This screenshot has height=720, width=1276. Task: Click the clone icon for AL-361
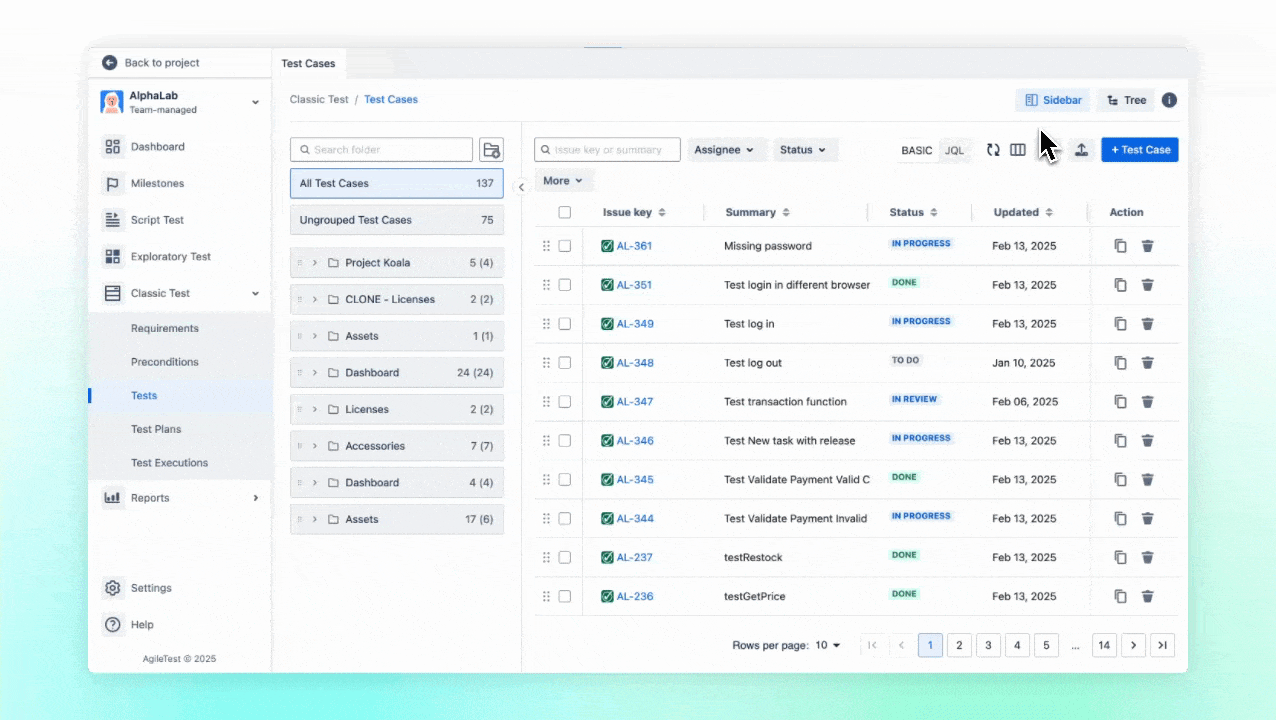pyautogui.click(x=1120, y=246)
